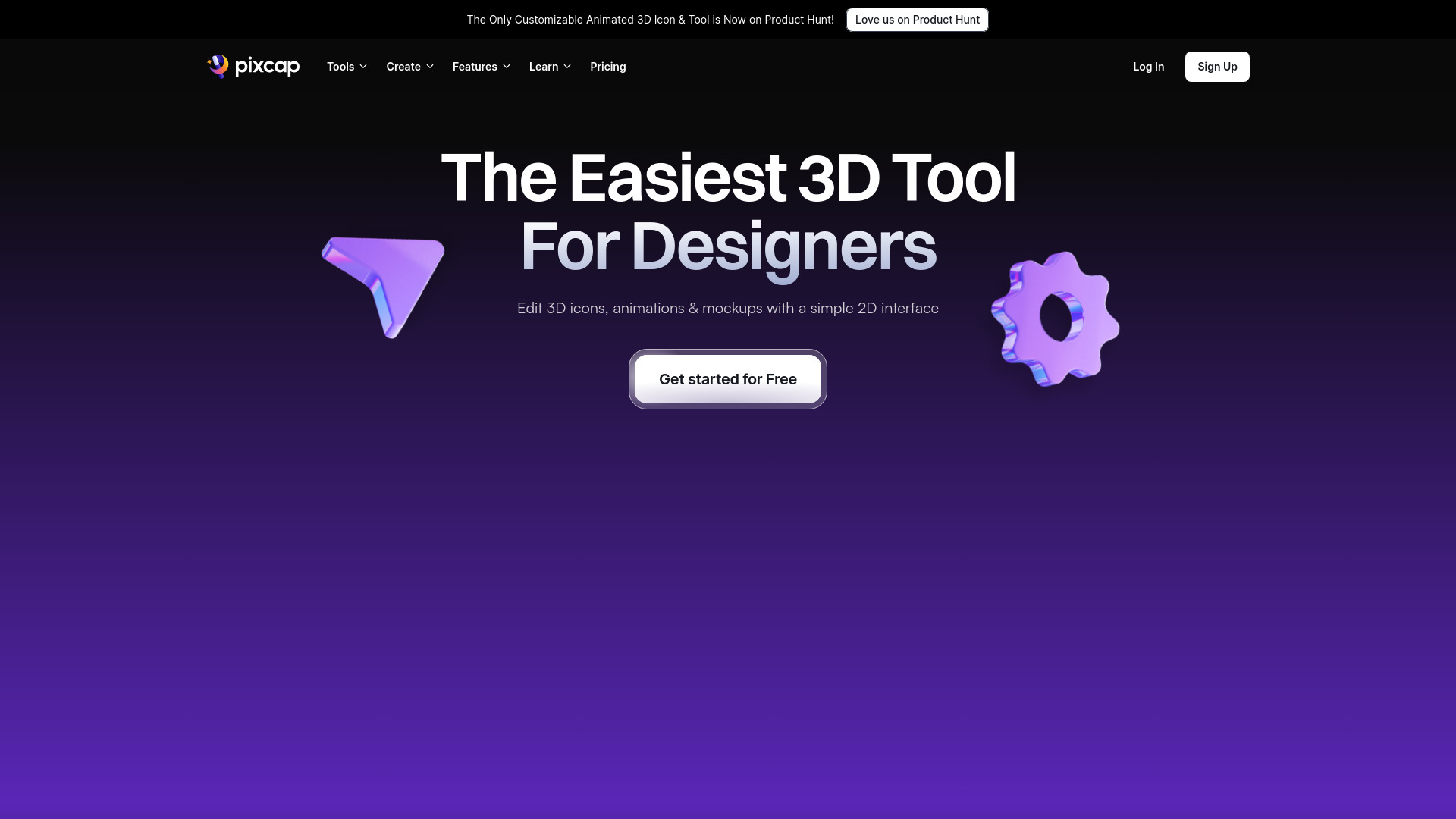Toggle the Features submenu visibility
1456x819 pixels.
[x=481, y=66]
